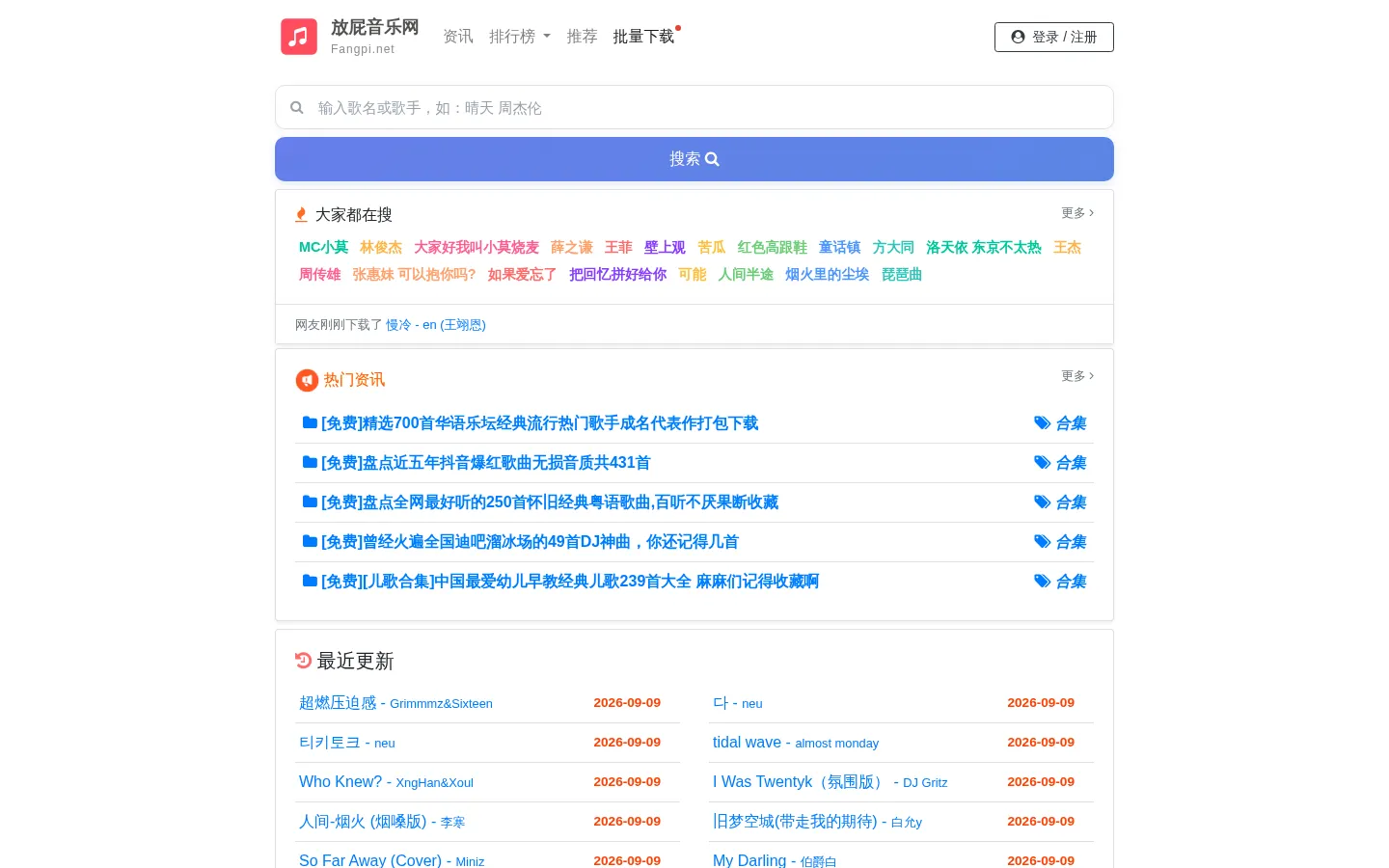Open the 批量下载 navigation item
Image resolution: width=1389 pixels, height=868 pixels.
[644, 37]
